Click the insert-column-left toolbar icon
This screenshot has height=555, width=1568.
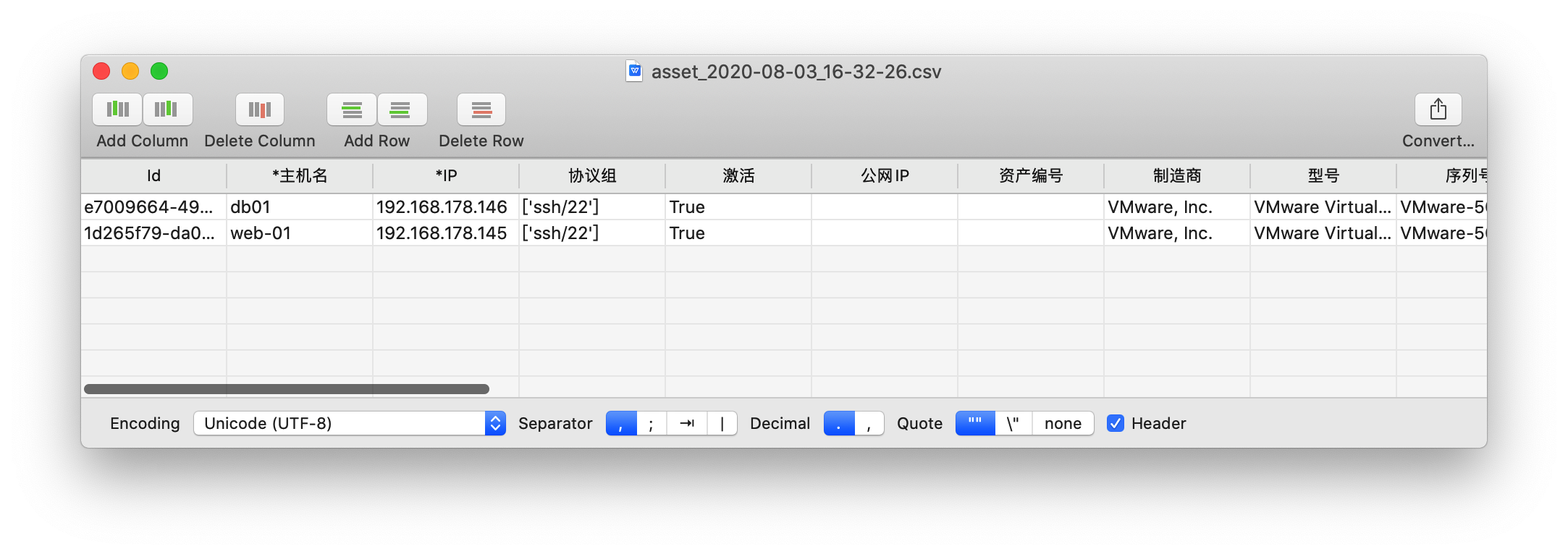pyautogui.click(x=117, y=109)
